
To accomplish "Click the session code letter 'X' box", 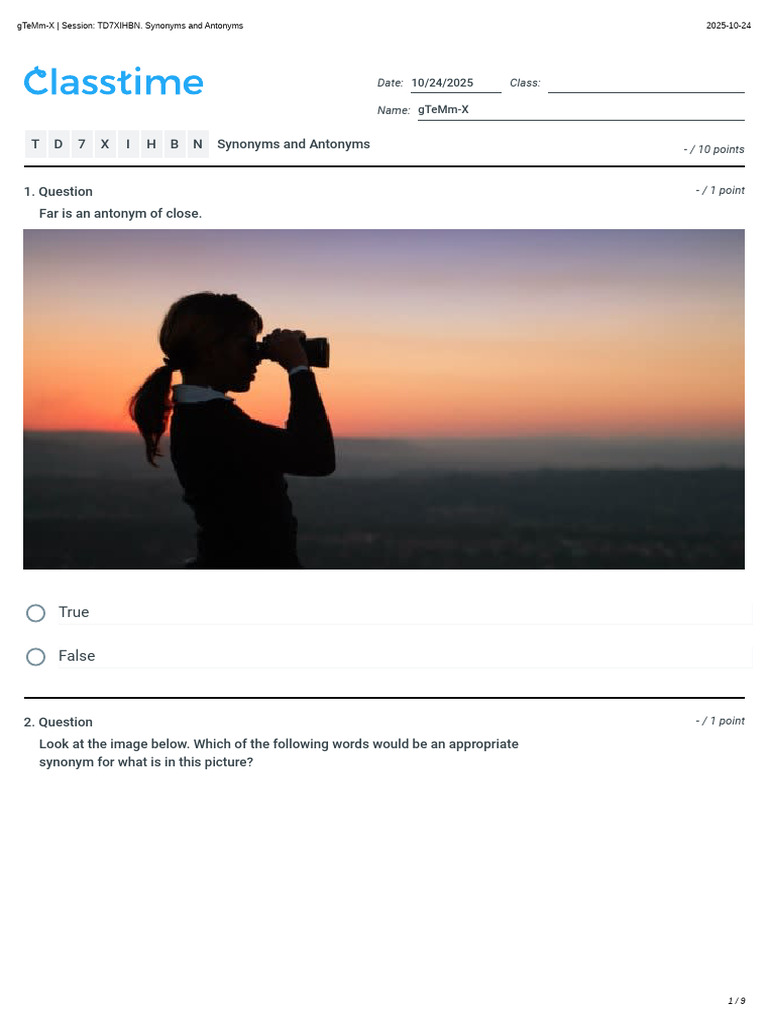I will (x=104, y=144).
